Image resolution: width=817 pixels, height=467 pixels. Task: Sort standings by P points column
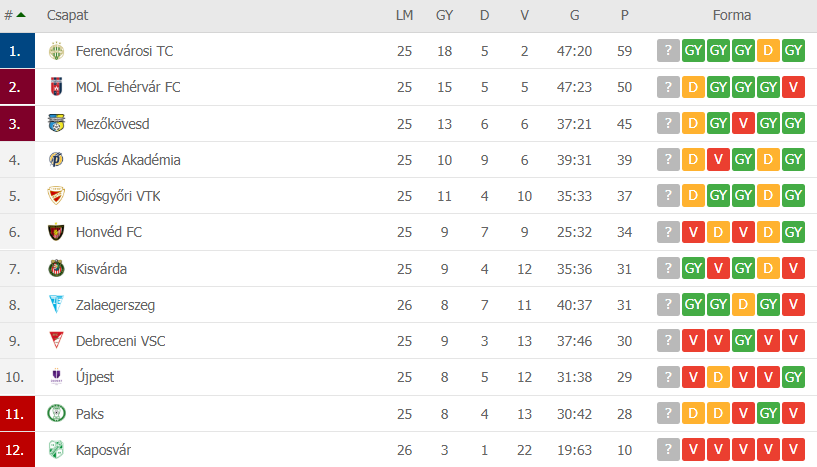624,15
